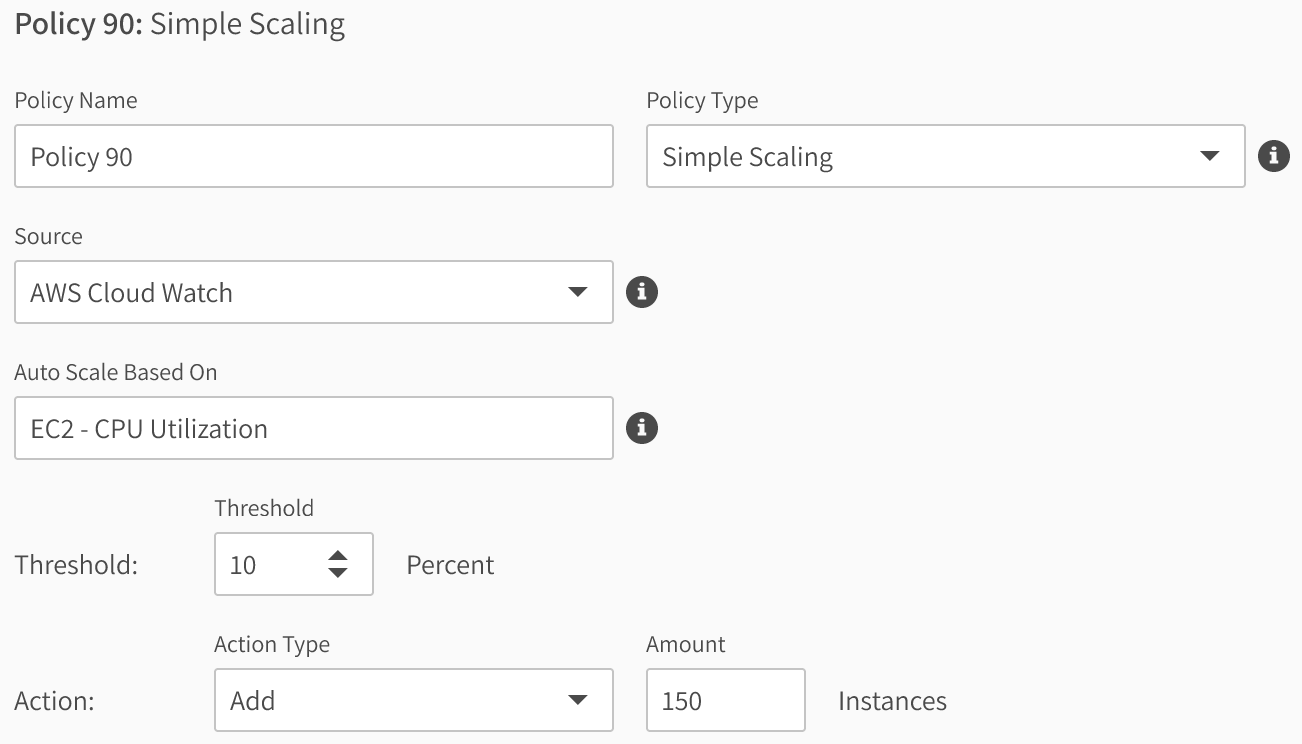Click the Auto Scale Based On label
This screenshot has height=744, width=1302.
coord(115,373)
